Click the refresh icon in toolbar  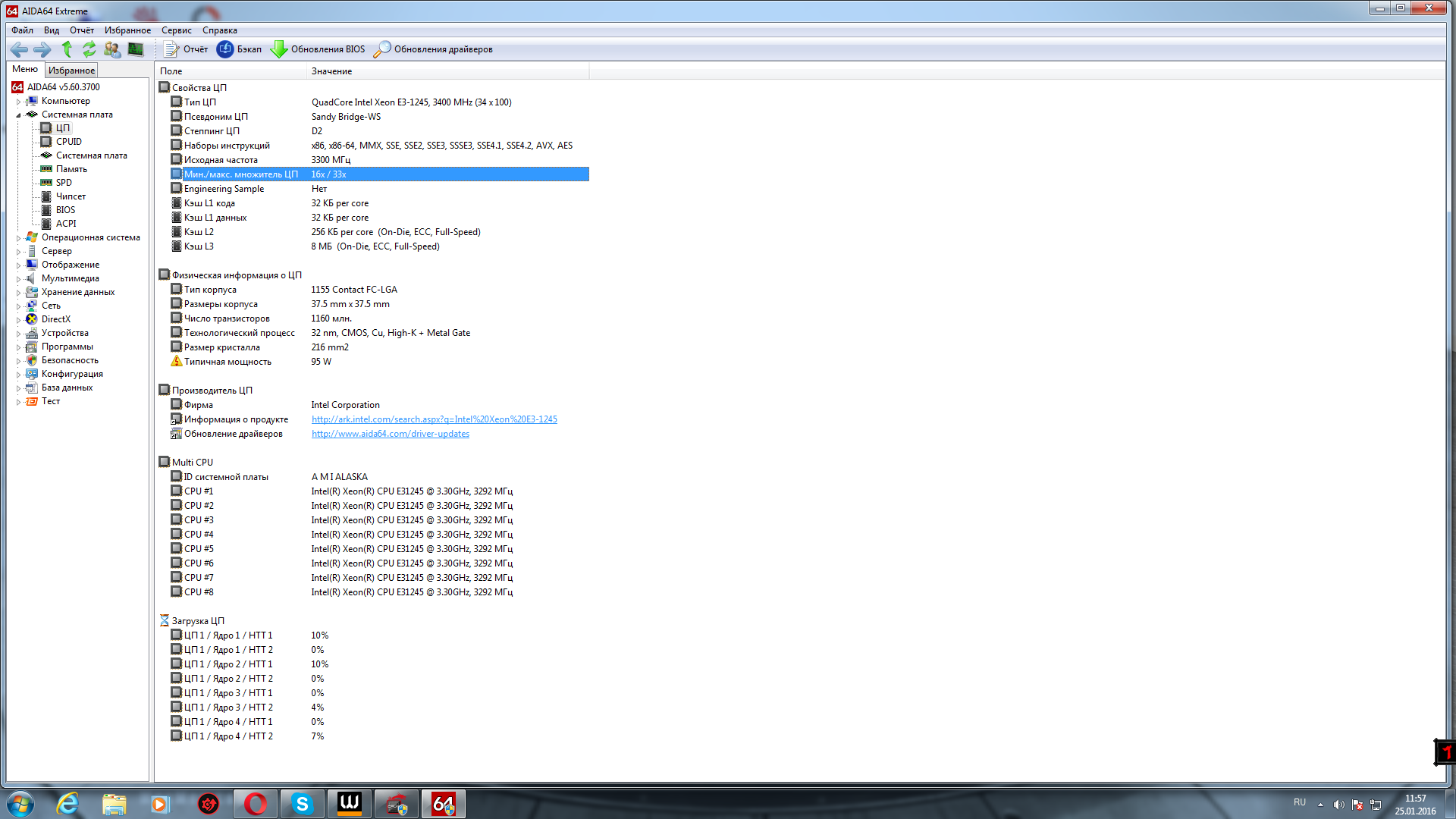[89, 49]
